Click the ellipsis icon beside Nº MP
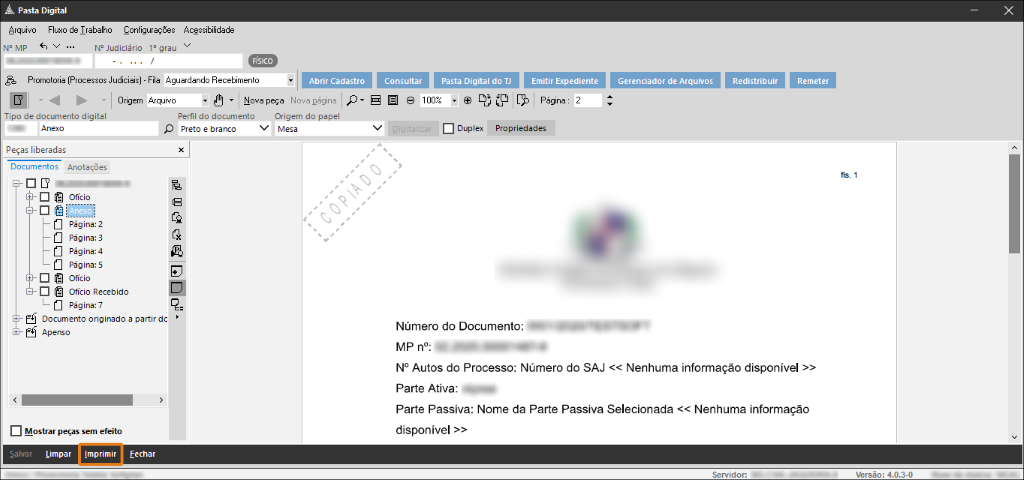Viewport: 1024px width, 480px height. point(71,47)
